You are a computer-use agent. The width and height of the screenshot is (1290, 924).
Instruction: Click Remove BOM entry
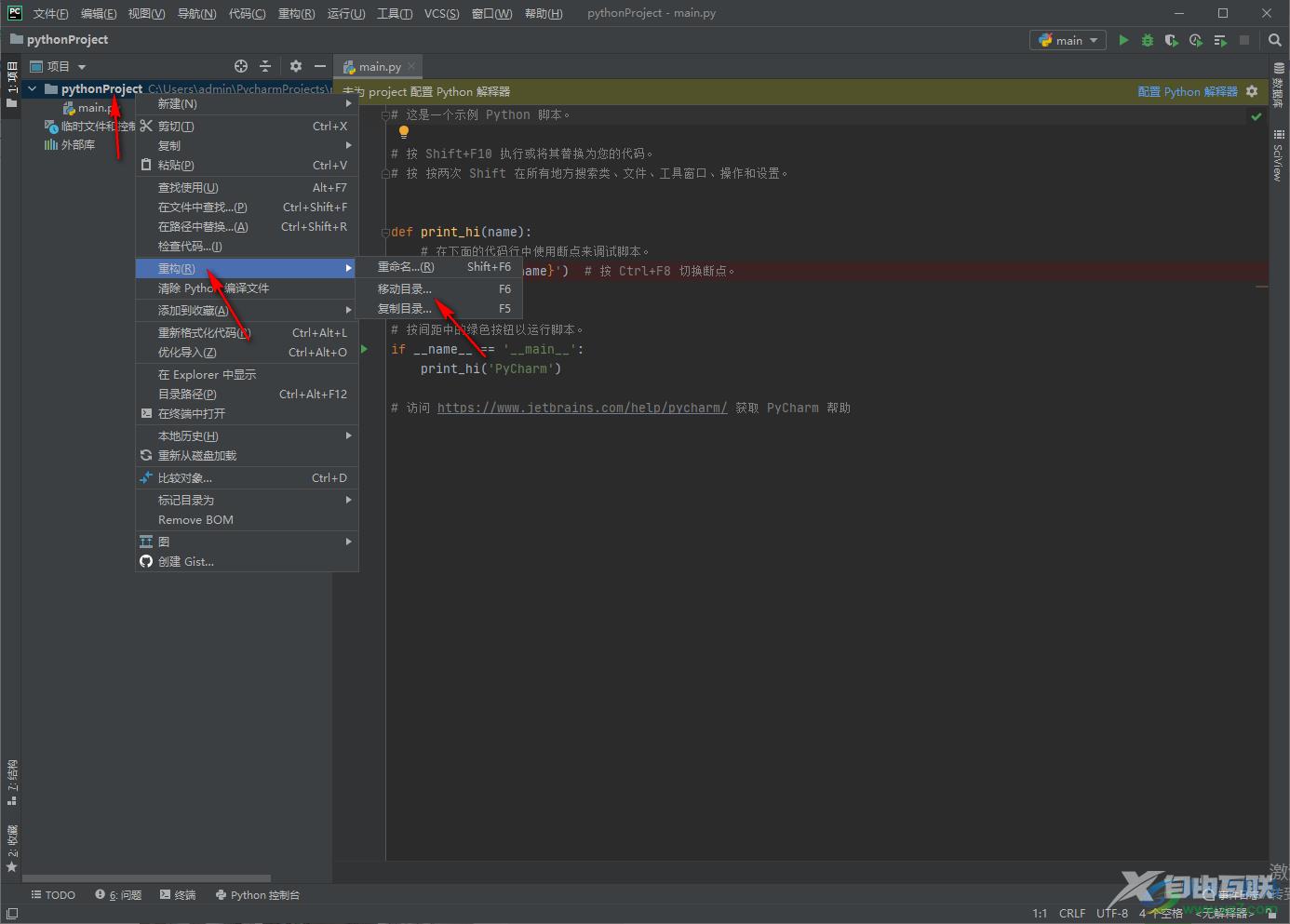tap(247, 520)
